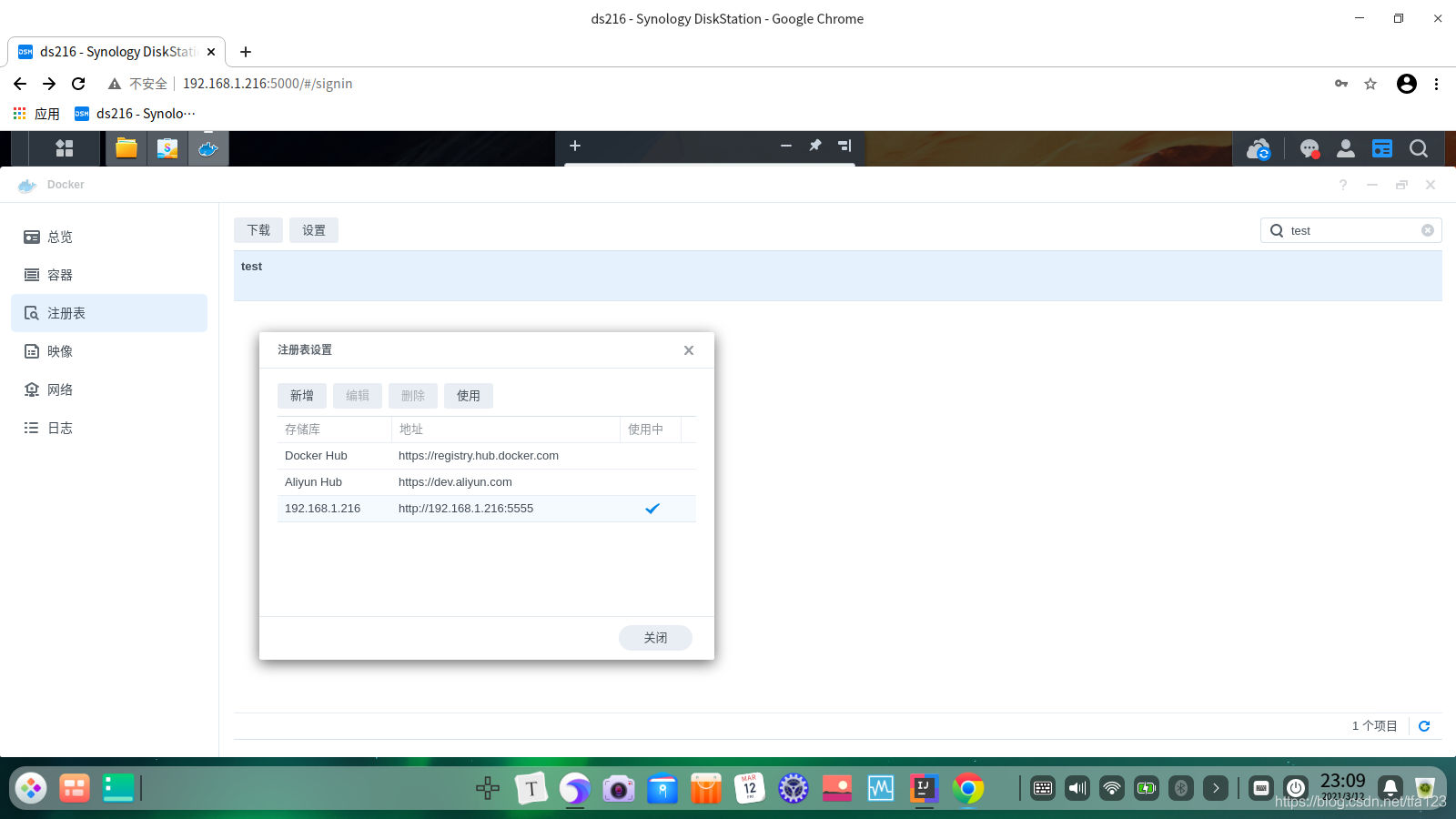
Task: Refresh the registry list with reload icon
Action: point(1424,726)
